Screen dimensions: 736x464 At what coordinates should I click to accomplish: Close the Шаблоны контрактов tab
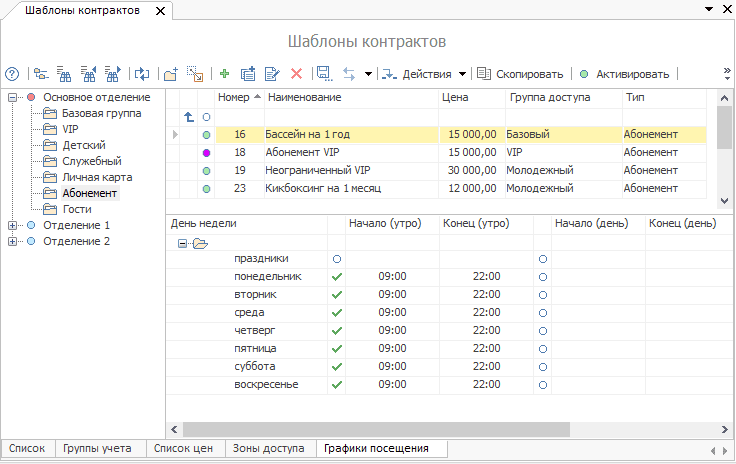click(161, 11)
